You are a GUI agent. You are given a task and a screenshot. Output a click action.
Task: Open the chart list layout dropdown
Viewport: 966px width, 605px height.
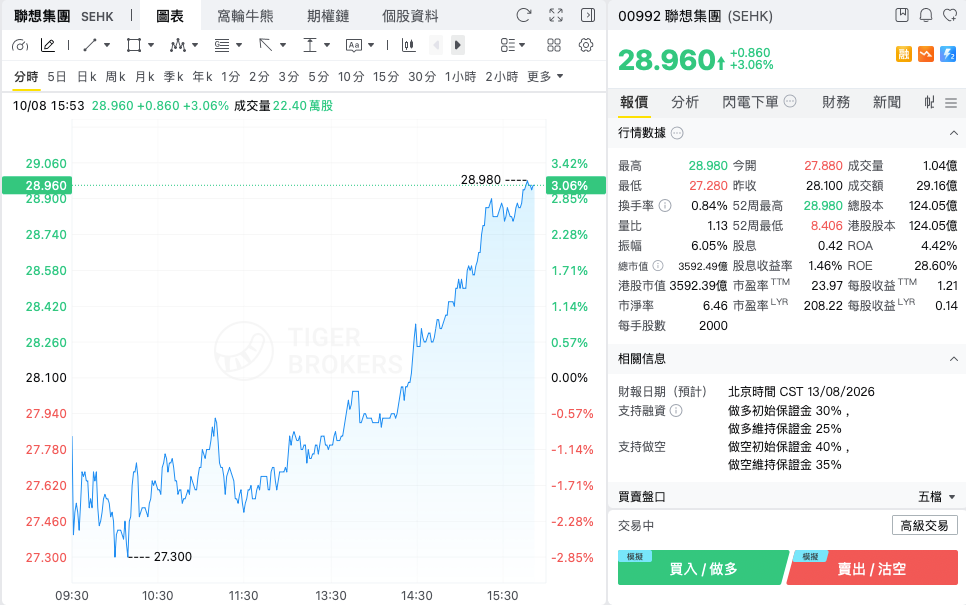click(513, 45)
